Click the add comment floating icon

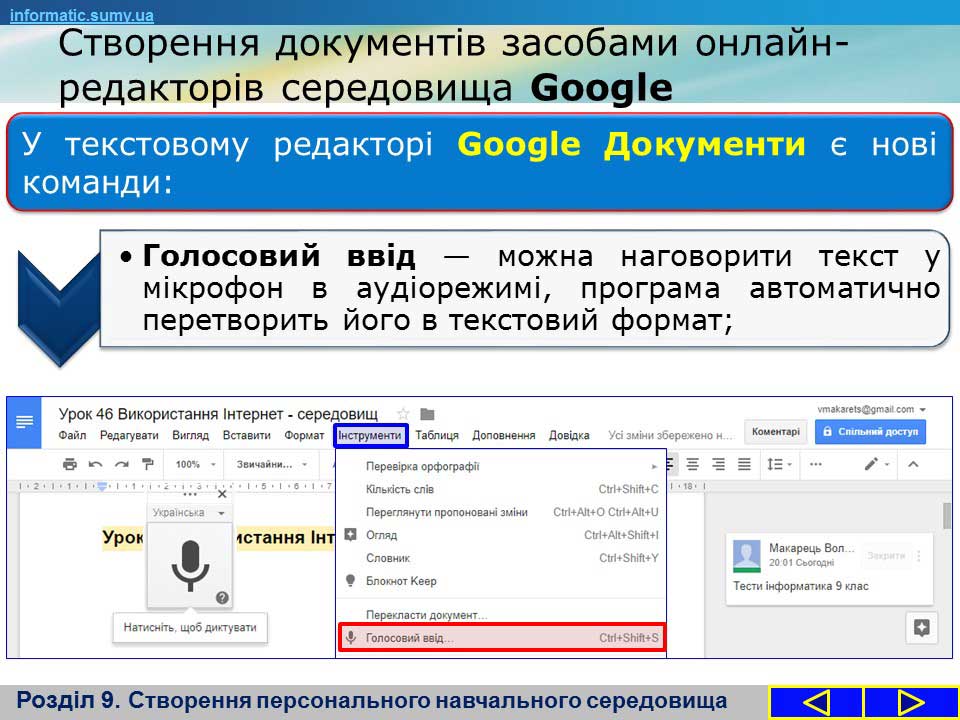point(921,628)
